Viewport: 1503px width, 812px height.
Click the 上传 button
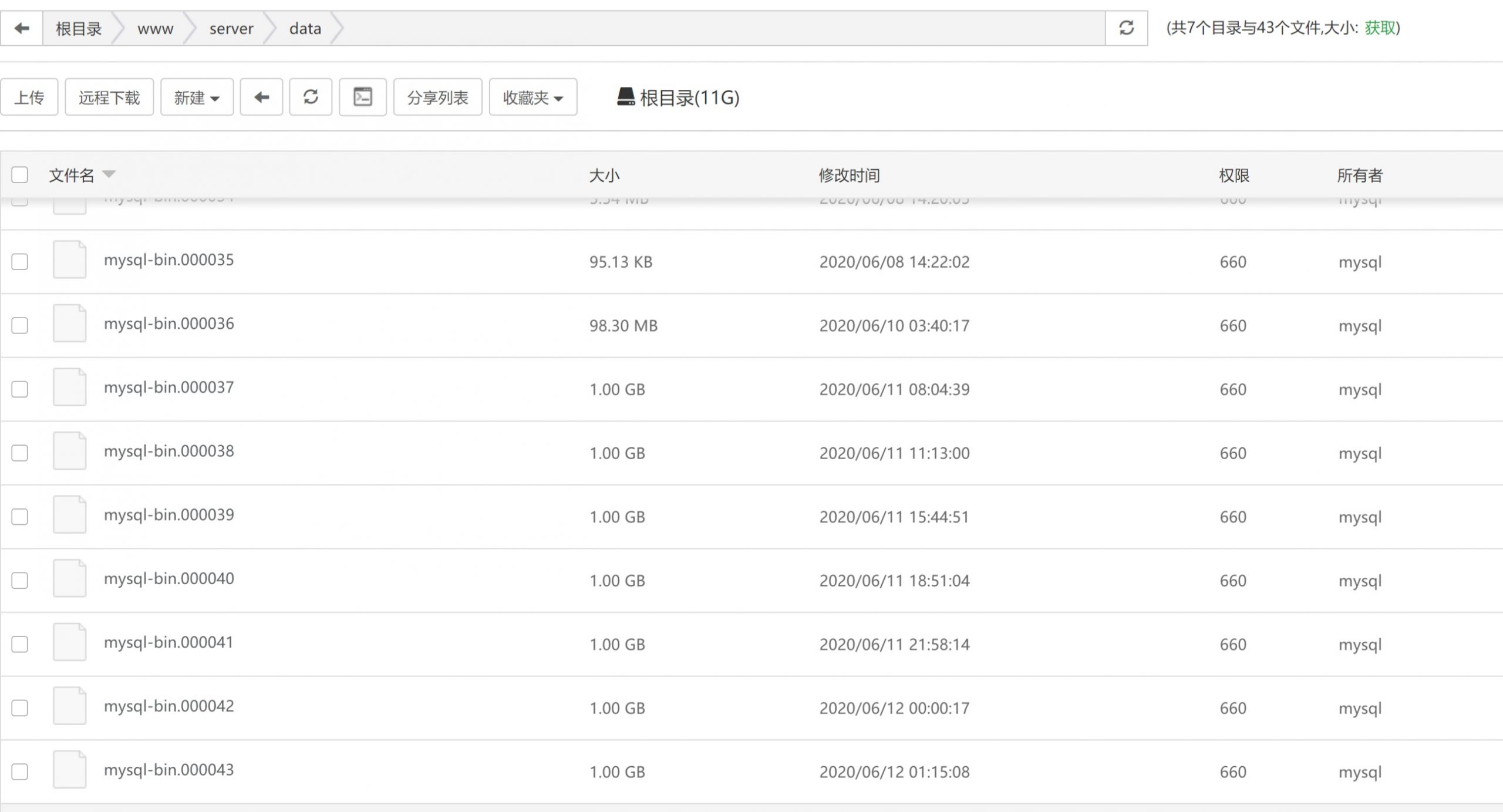[x=29, y=97]
